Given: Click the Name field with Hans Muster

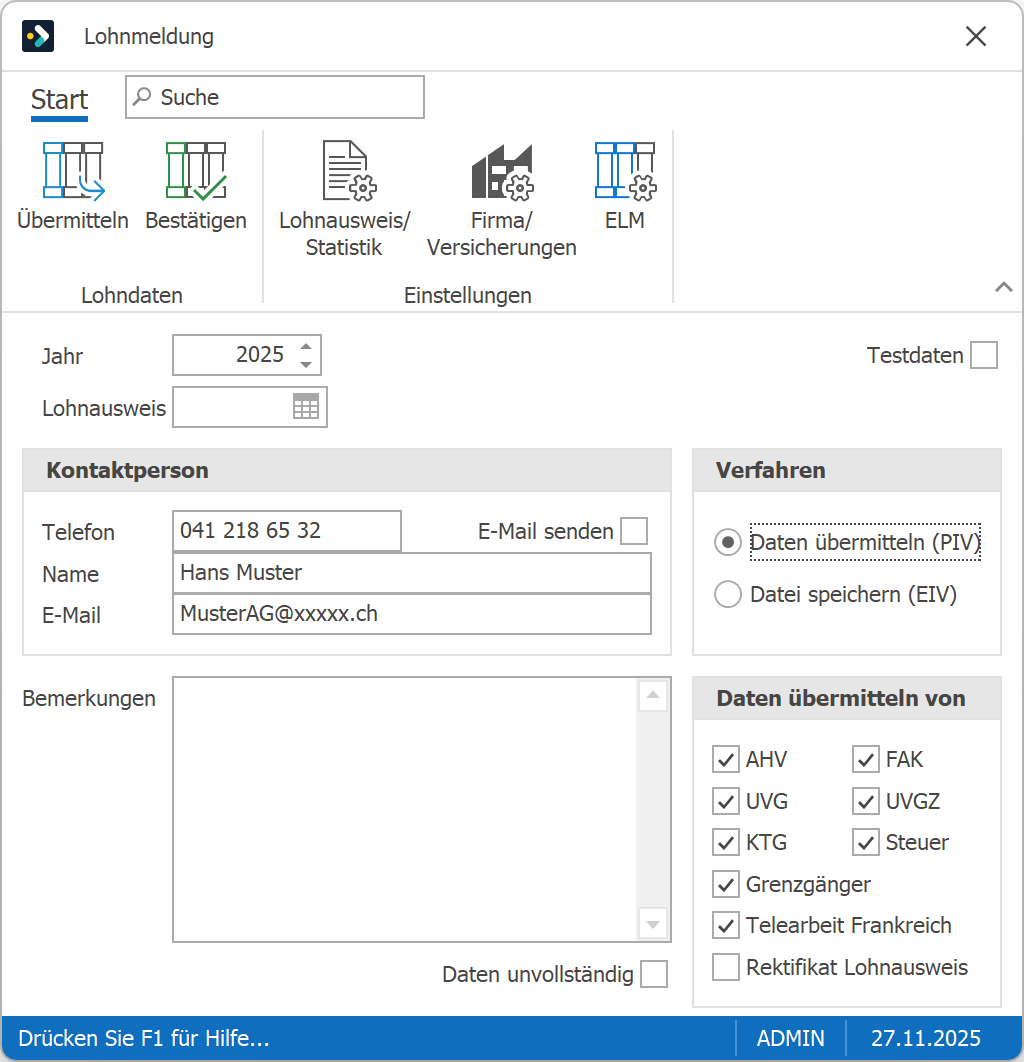Looking at the screenshot, I should [412, 573].
